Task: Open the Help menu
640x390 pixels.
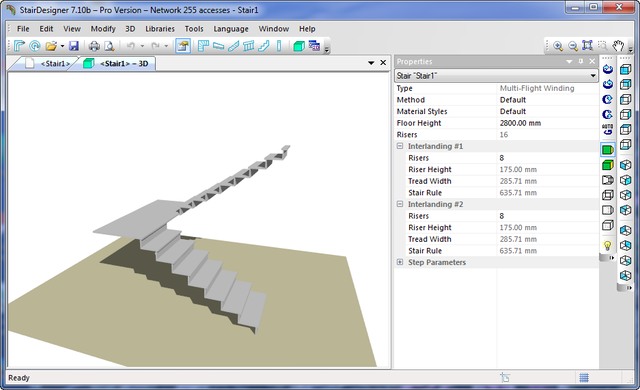Action: pos(307,29)
